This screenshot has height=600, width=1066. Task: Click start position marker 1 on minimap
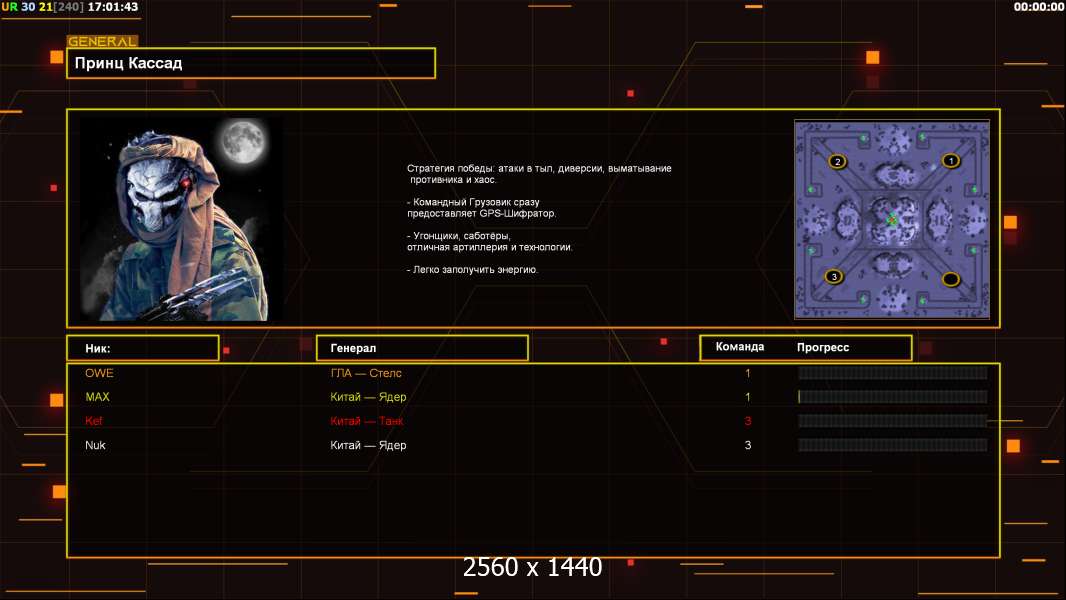click(x=951, y=160)
